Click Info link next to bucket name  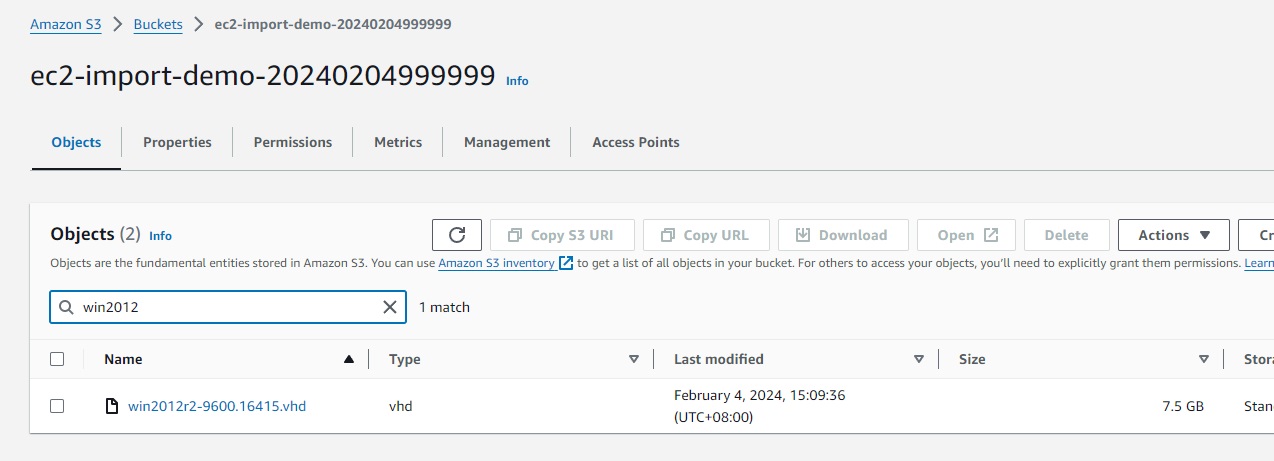(x=517, y=80)
